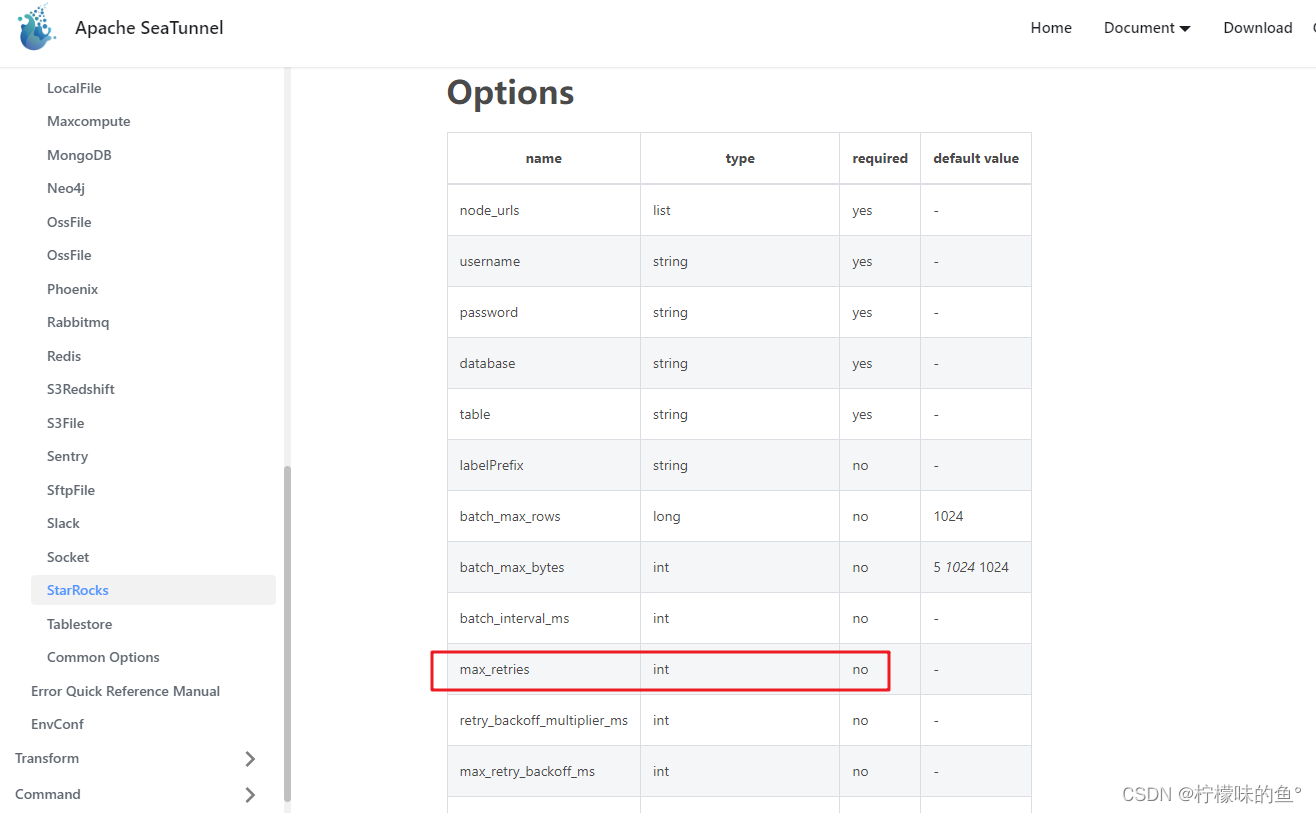Open the Download page
This screenshot has height=813, width=1316.
coord(1258,28)
